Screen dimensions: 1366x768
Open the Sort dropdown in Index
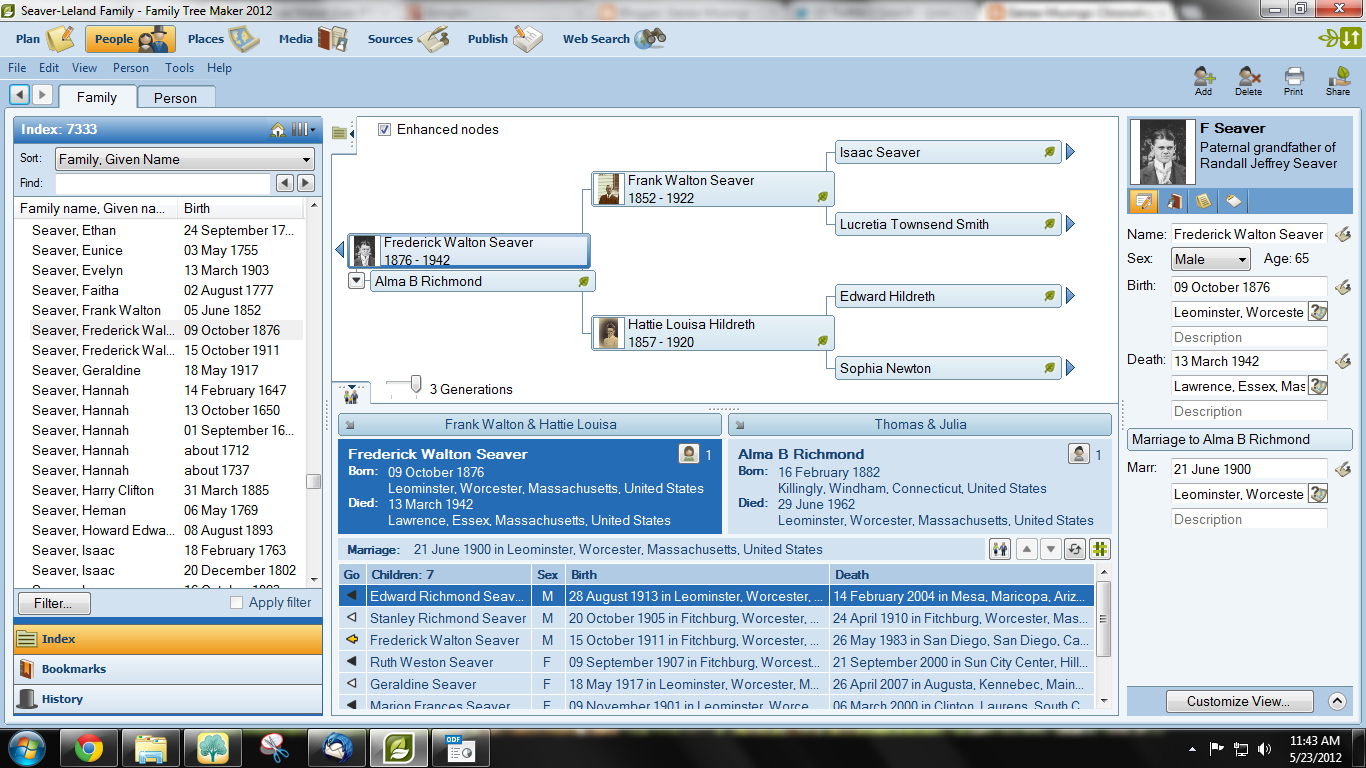pyautogui.click(x=185, y=159)
